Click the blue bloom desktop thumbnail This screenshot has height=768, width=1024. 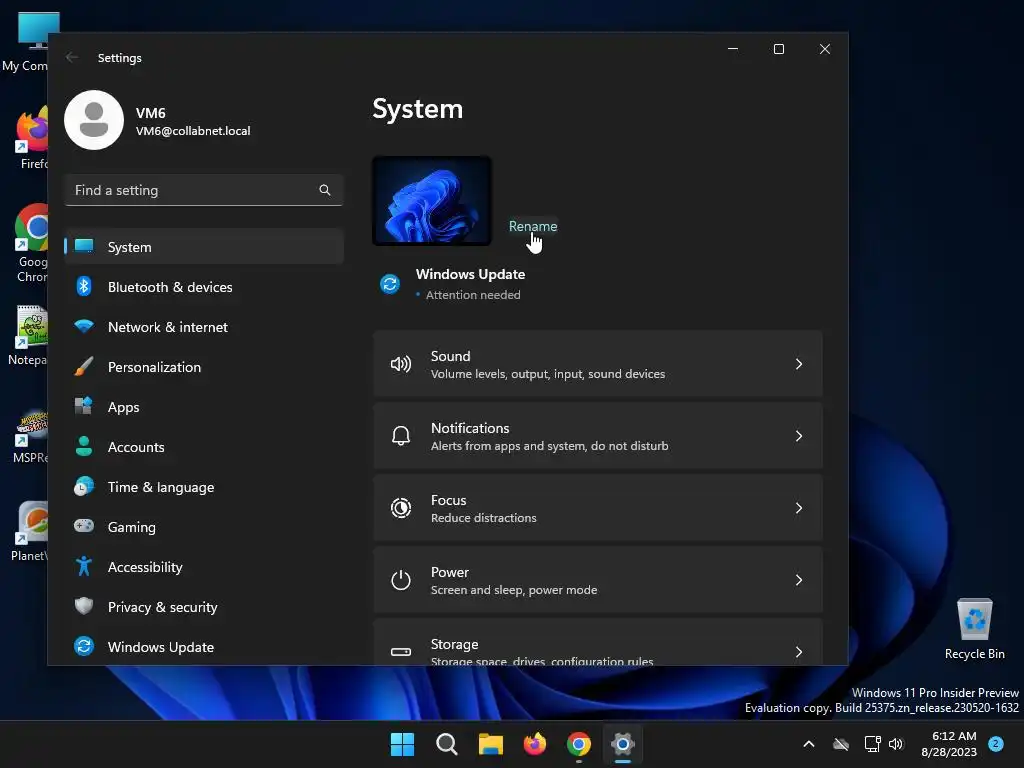pyautogui.click(x=432, y=200)
